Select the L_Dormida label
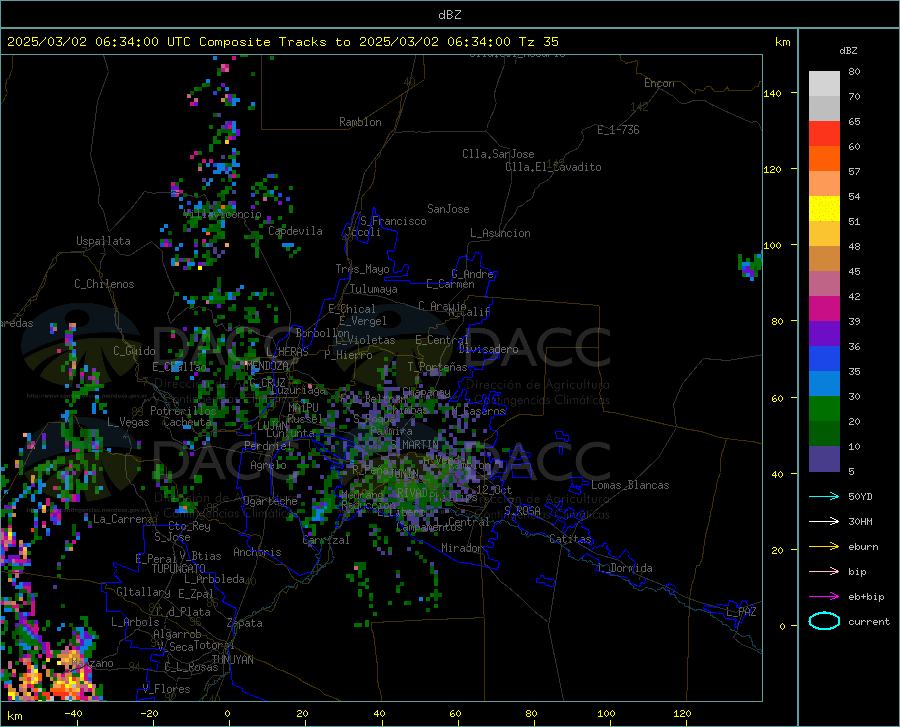 (624, 568)
